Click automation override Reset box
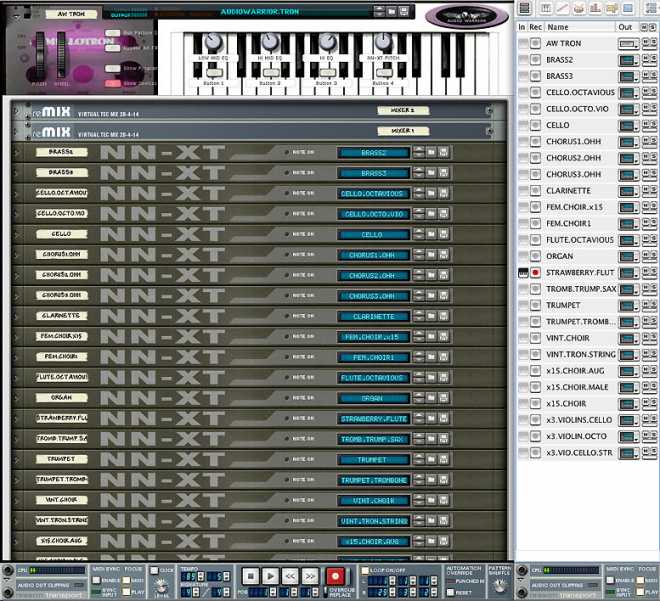The image size is (660, 601). pos(450,592)
